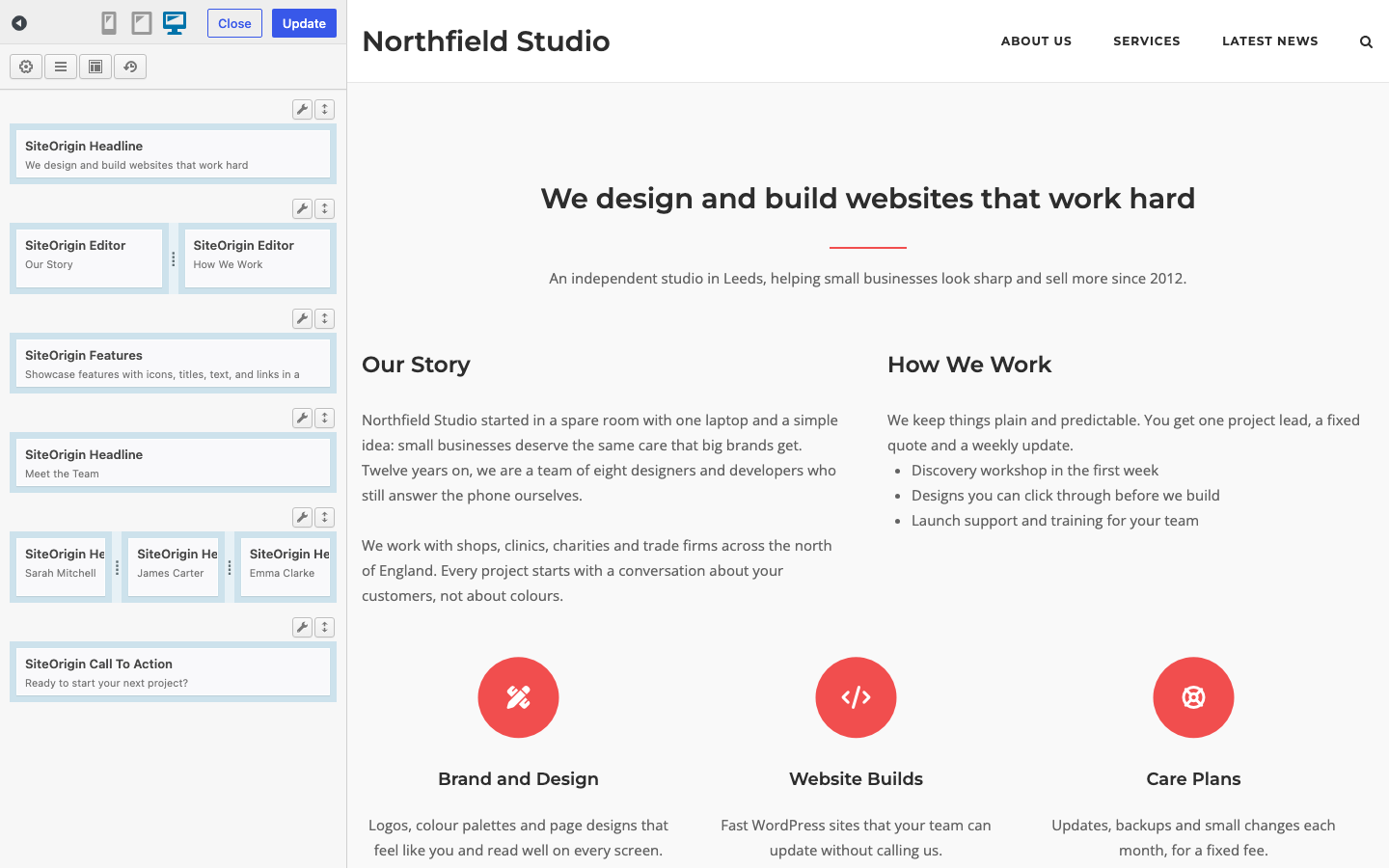Open the Services menu item
The width and height of the screenshot is (1389, 868).
pyautogui.click(x=1147, y=41)
